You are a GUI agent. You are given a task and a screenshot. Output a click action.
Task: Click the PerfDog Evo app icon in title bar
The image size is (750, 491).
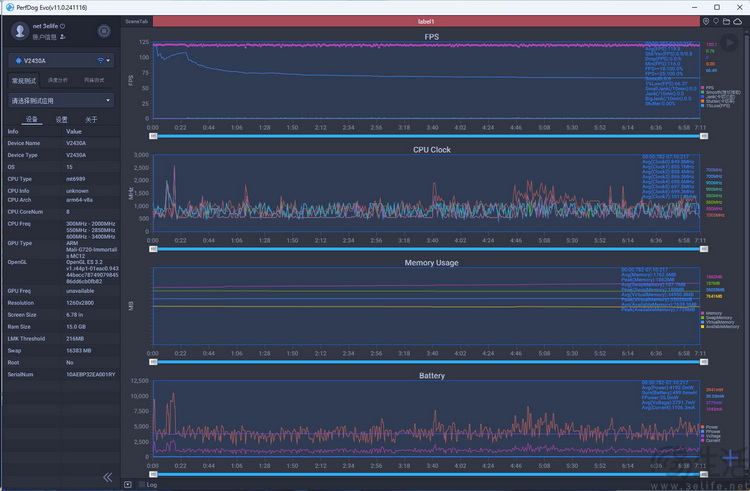click(9, 7)
